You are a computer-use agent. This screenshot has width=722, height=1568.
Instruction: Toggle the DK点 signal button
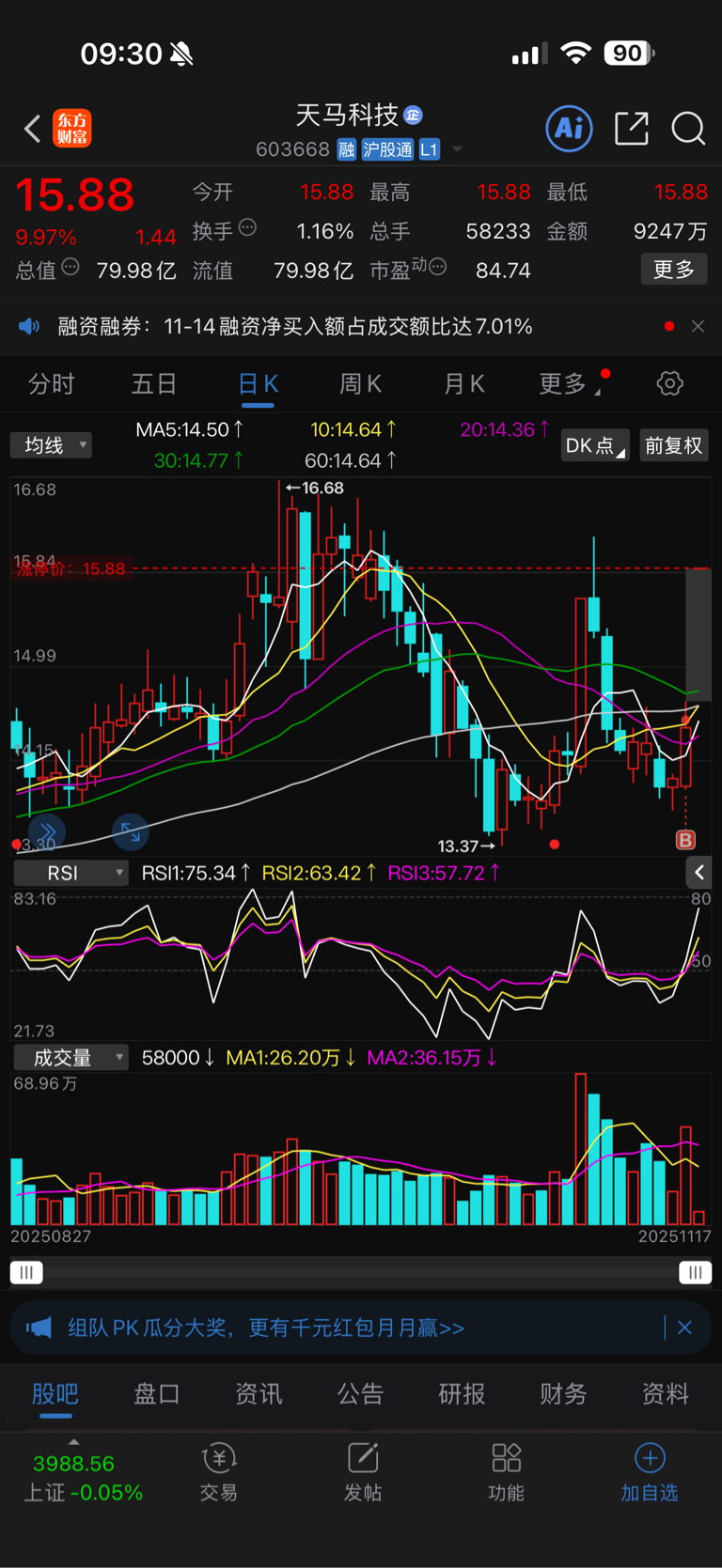tap(595, 445)
